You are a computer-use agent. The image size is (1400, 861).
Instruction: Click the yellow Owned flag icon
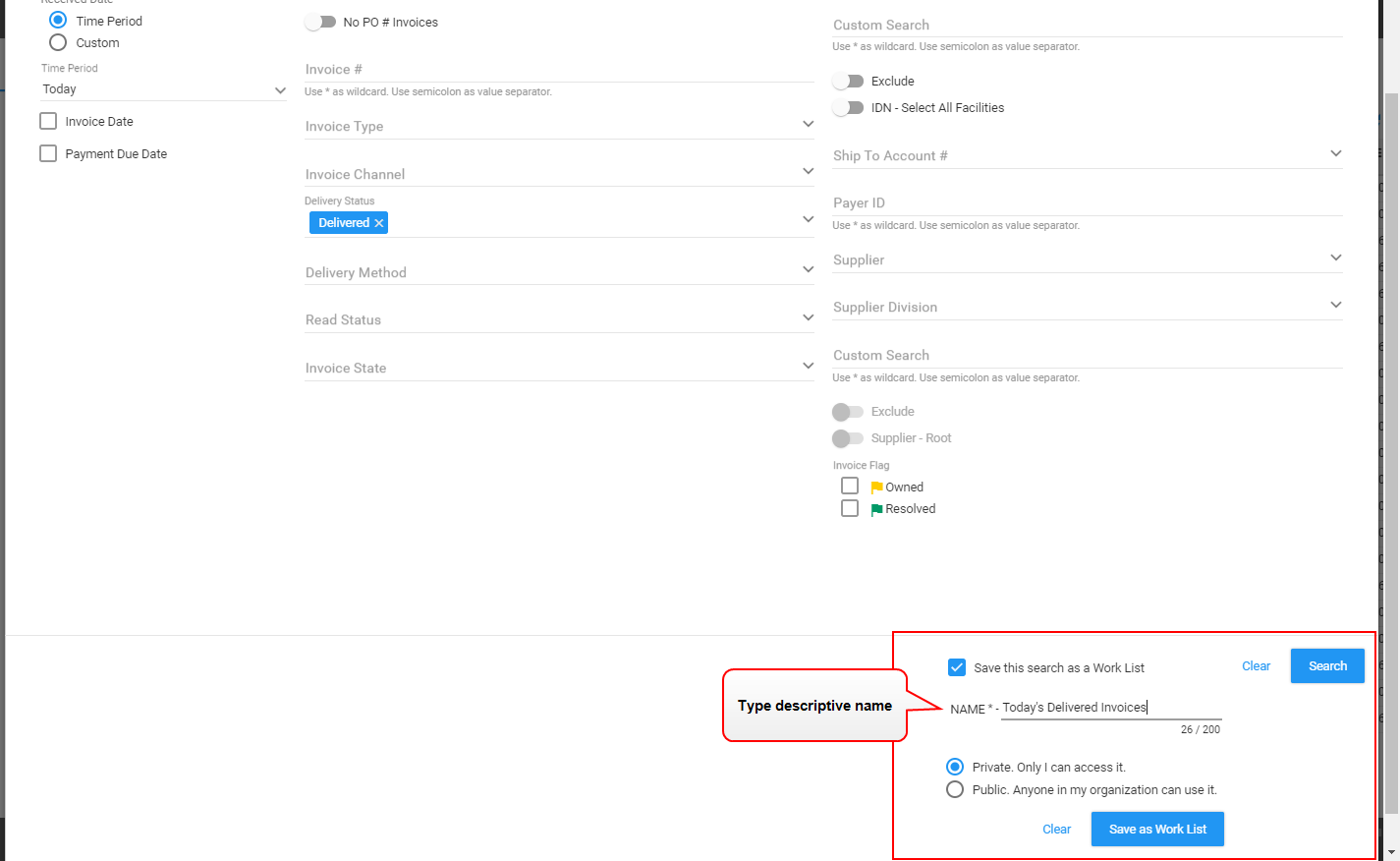[876, 488]
